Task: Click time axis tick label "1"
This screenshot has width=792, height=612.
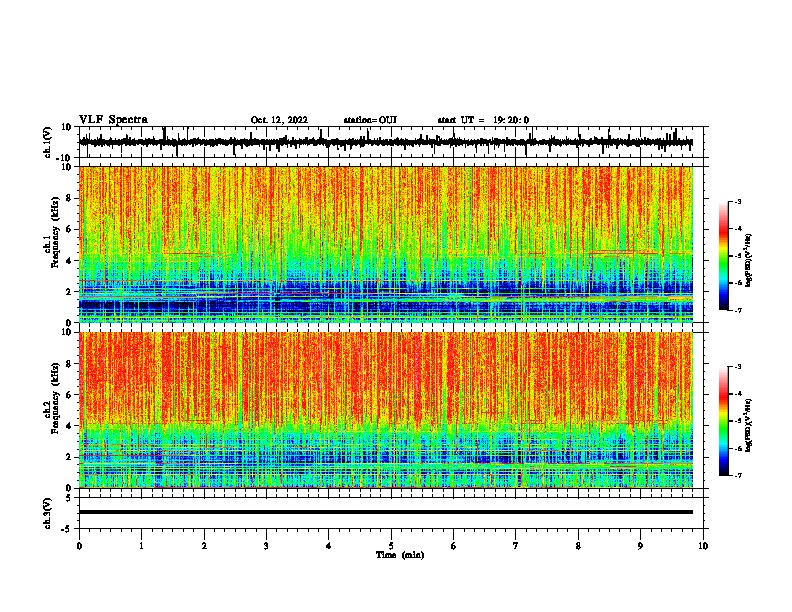Action: (x=141, y=546)
